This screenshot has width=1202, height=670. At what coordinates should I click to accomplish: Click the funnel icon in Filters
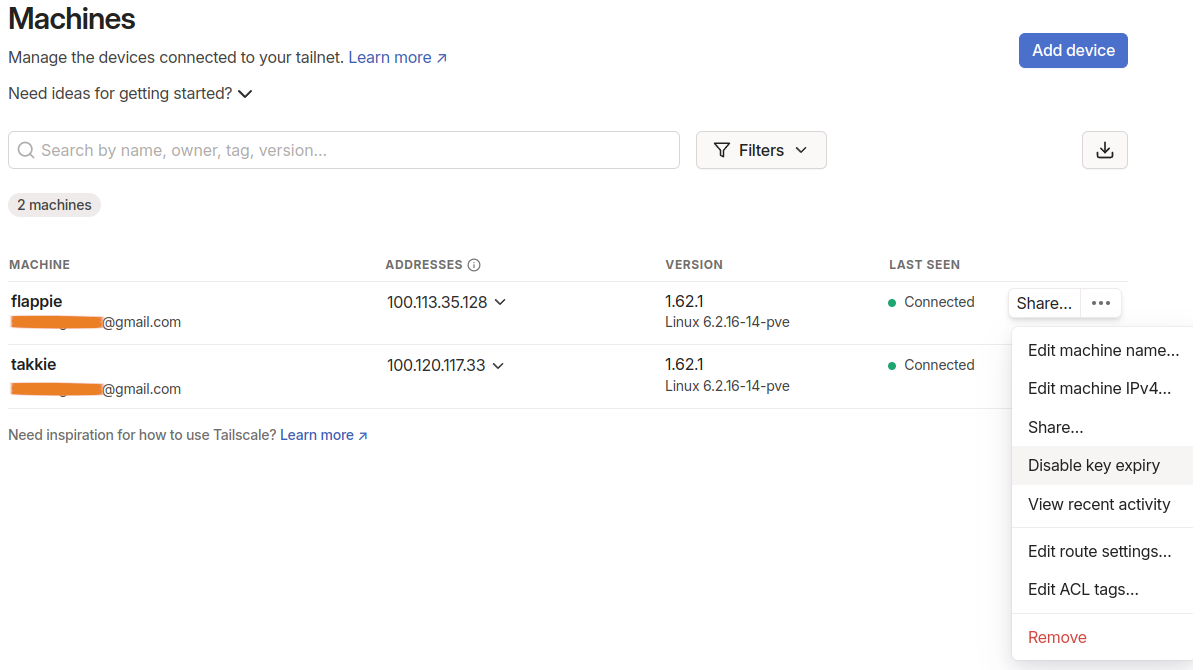coord(722,150)
